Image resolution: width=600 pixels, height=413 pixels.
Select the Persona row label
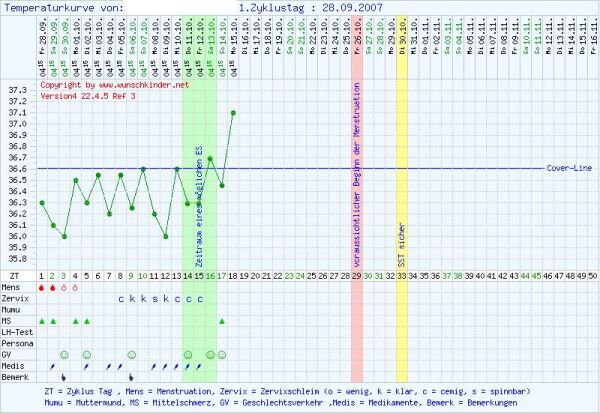click(x=18, y=343)
